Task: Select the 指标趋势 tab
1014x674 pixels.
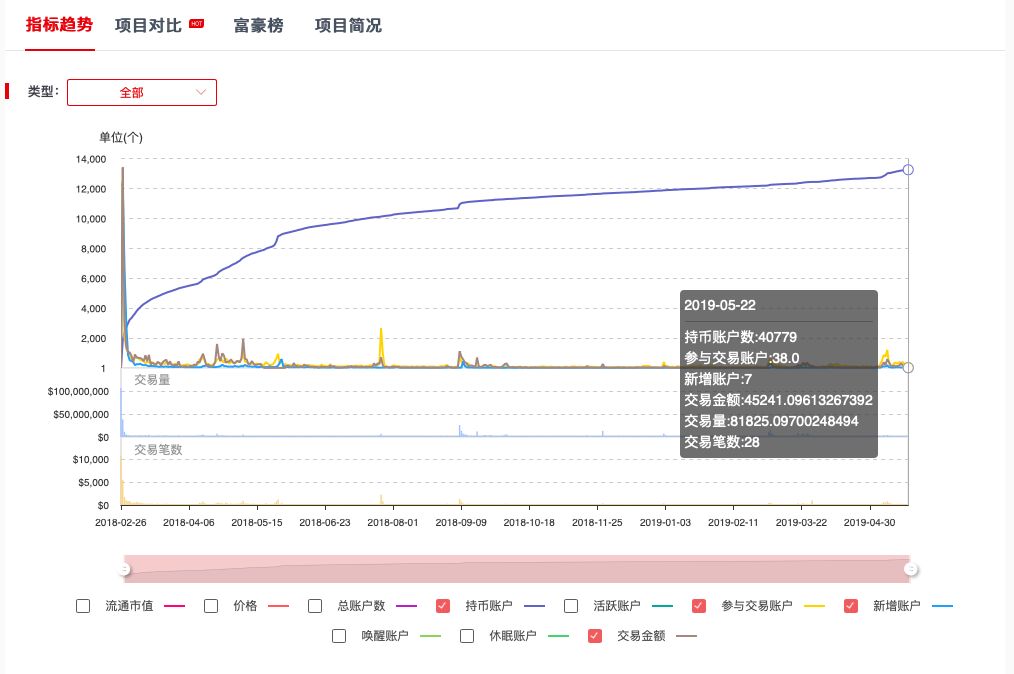Action: (x=59, y=25)
